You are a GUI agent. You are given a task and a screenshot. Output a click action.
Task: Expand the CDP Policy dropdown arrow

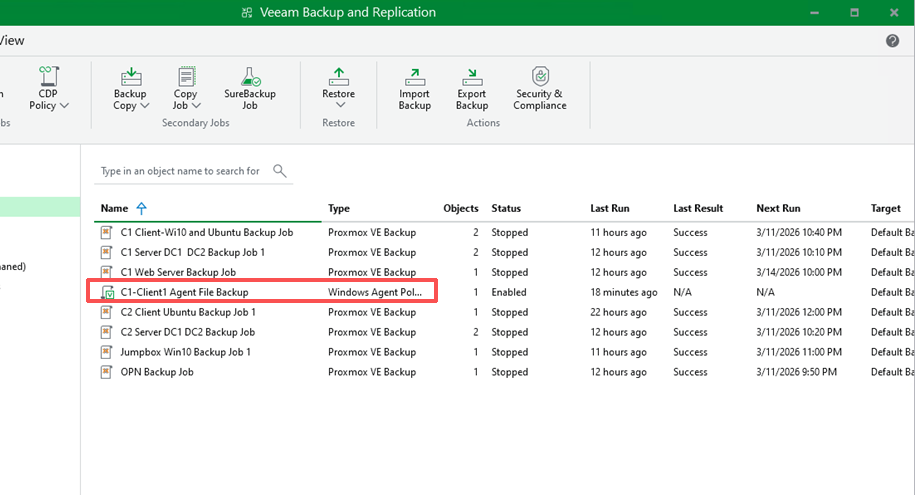[64, 106]
